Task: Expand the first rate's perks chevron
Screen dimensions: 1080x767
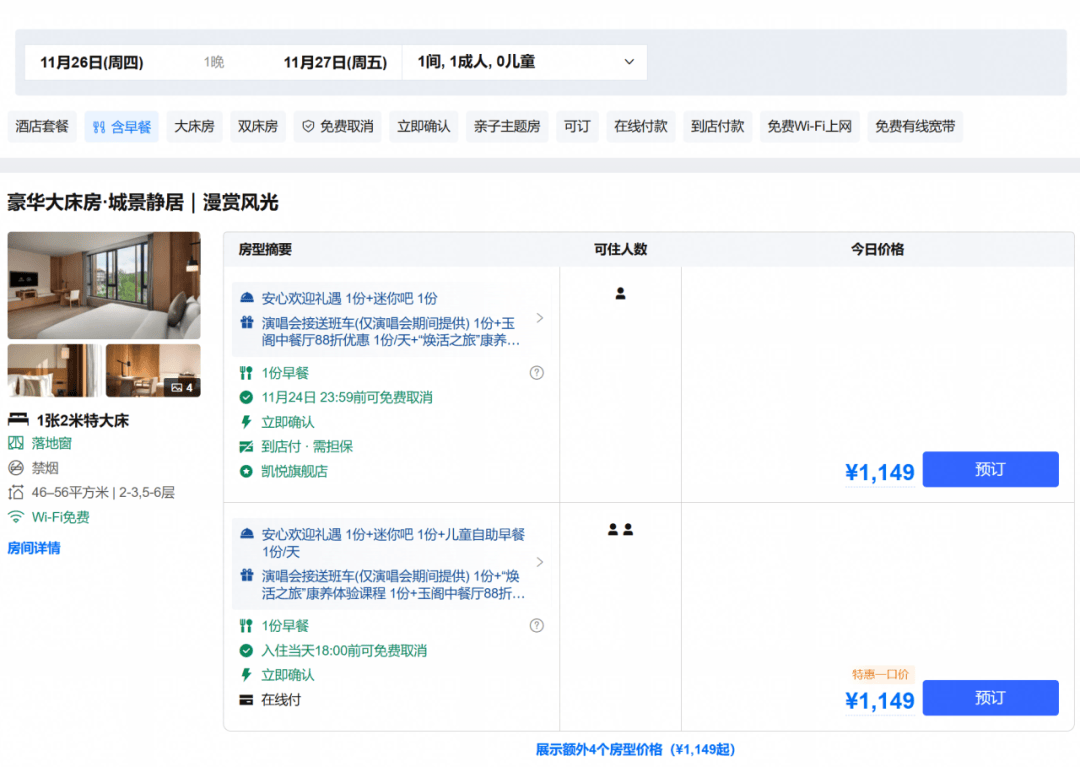Action: pos(540,318)
